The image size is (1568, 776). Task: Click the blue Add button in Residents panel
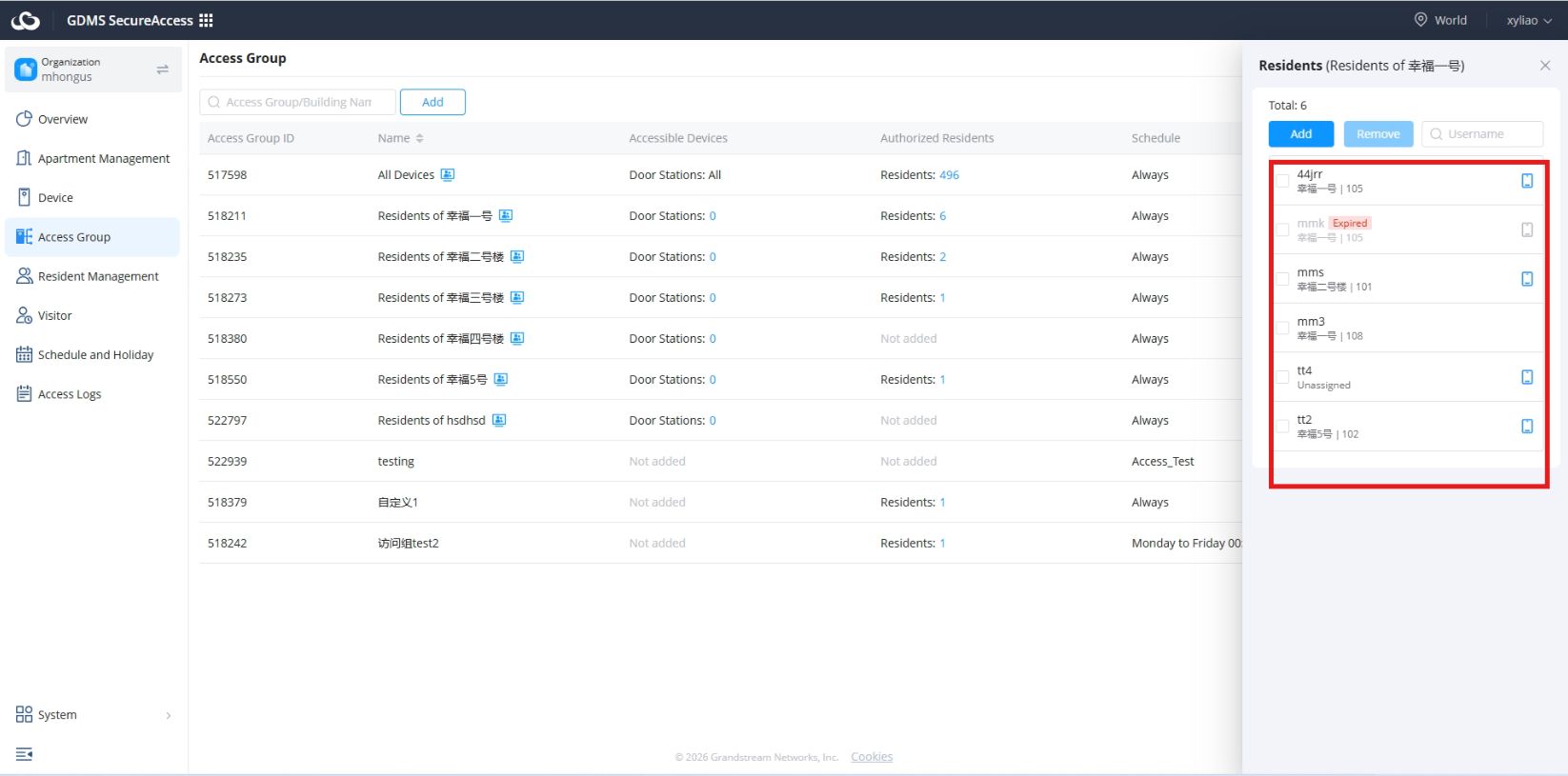click(1300, 134)
